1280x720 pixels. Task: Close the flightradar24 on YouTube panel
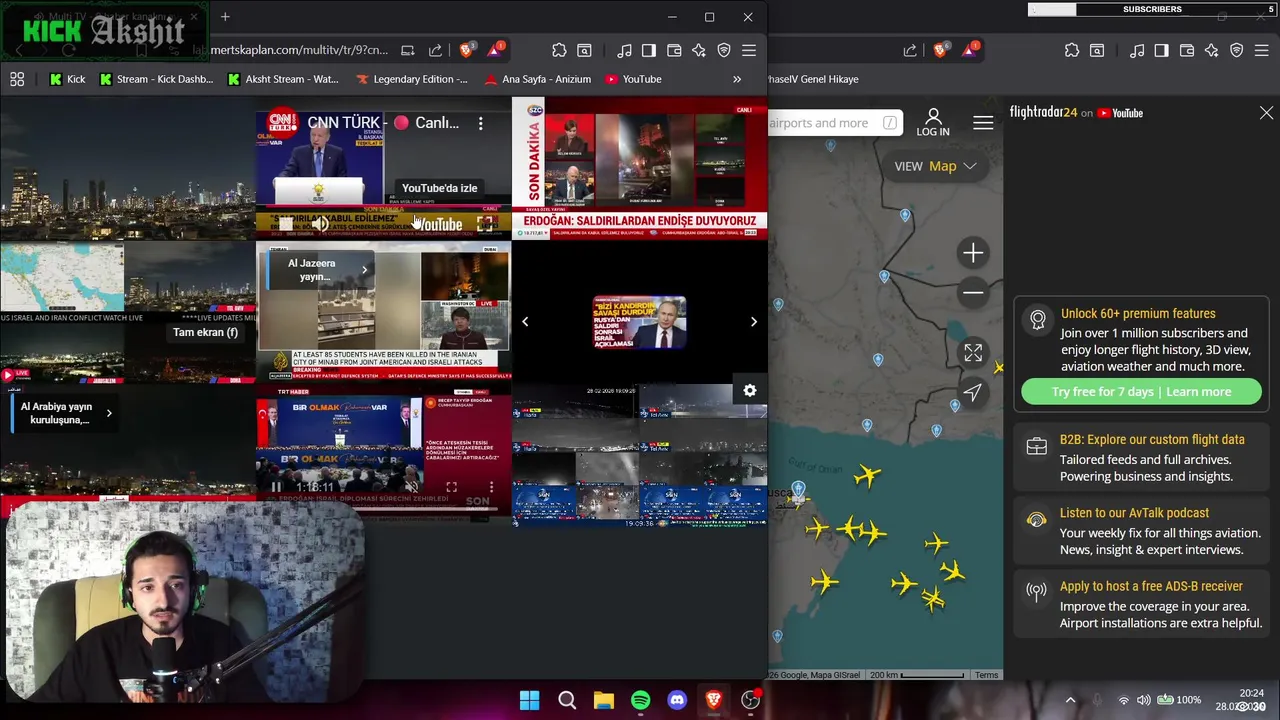click(x=1266, y=113)
